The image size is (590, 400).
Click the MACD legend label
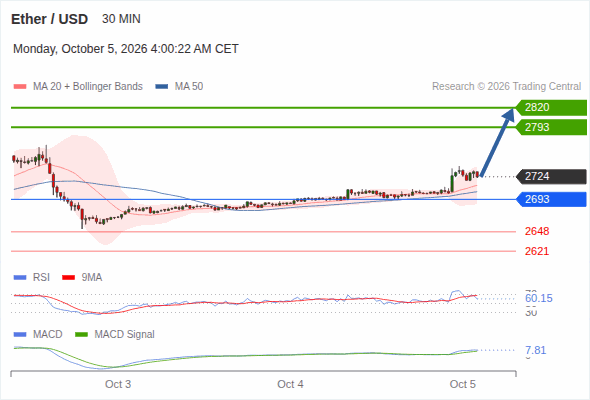pyautogui.click(x=47, y=335)
